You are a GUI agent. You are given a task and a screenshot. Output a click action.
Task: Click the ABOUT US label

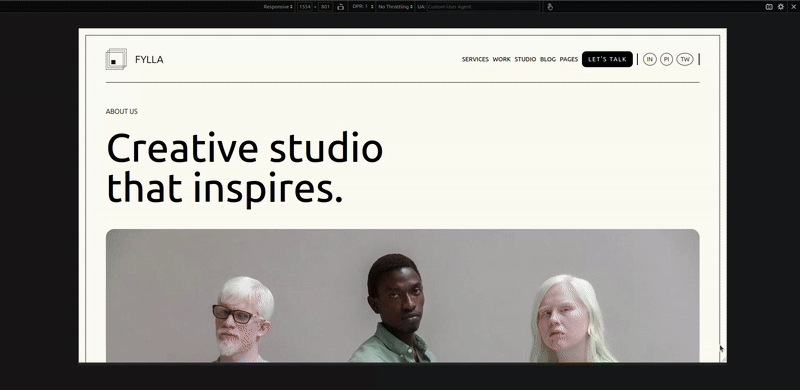pyautogui.click(x=121, y=111)
